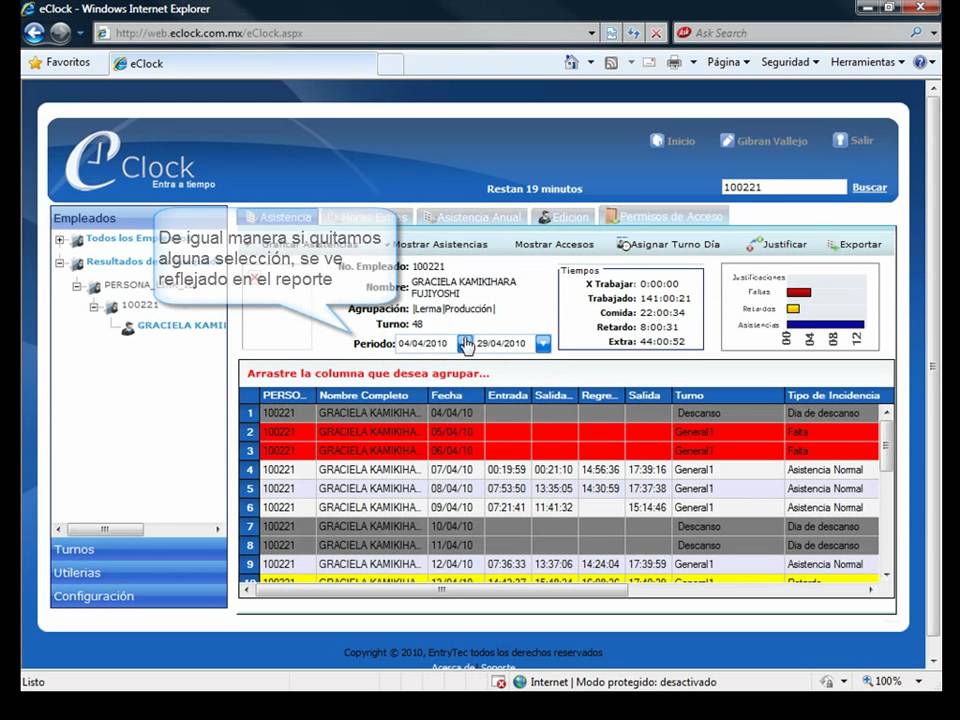Click the Buscar link
960x720 pixels.
coord(869,187)
